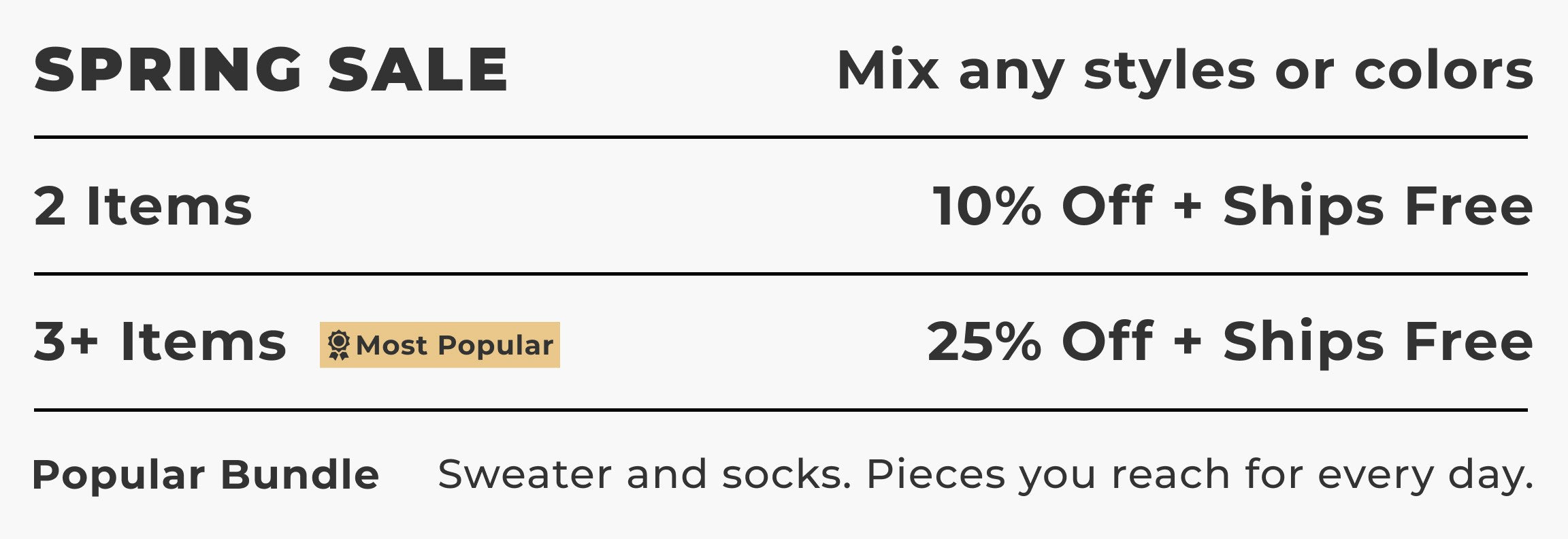Click the award ribbon icon in badge
This screenshot has height=539, width=1568.
pyautogui.click(x=338, y=345)
